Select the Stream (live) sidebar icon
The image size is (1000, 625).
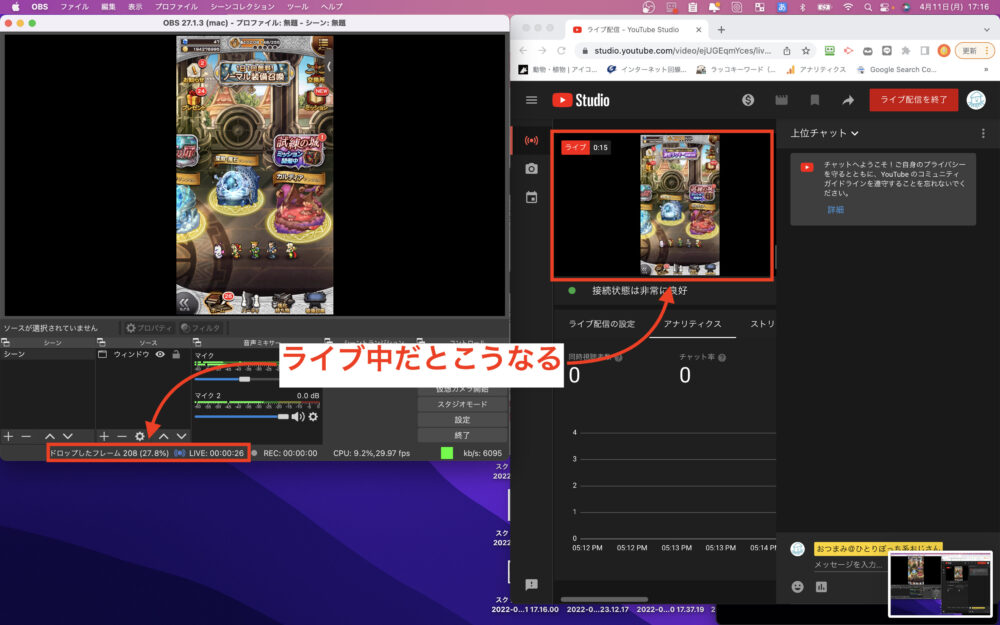[531, 140]
